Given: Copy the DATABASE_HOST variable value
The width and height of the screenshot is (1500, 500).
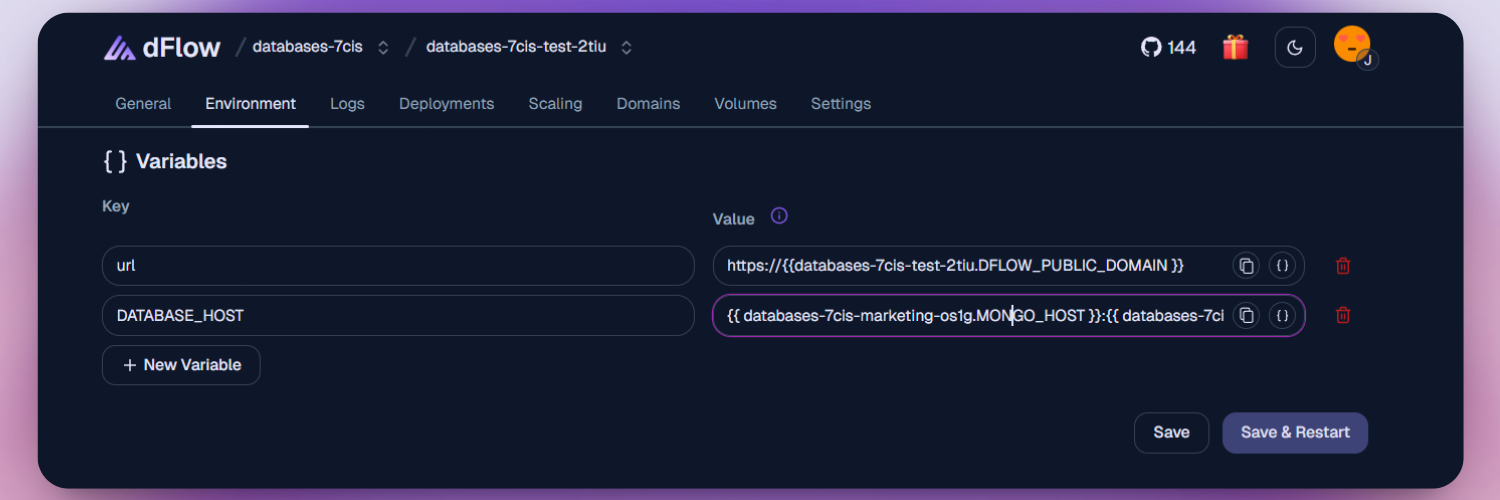Looking at the screenshot, I should point(1246,315).
